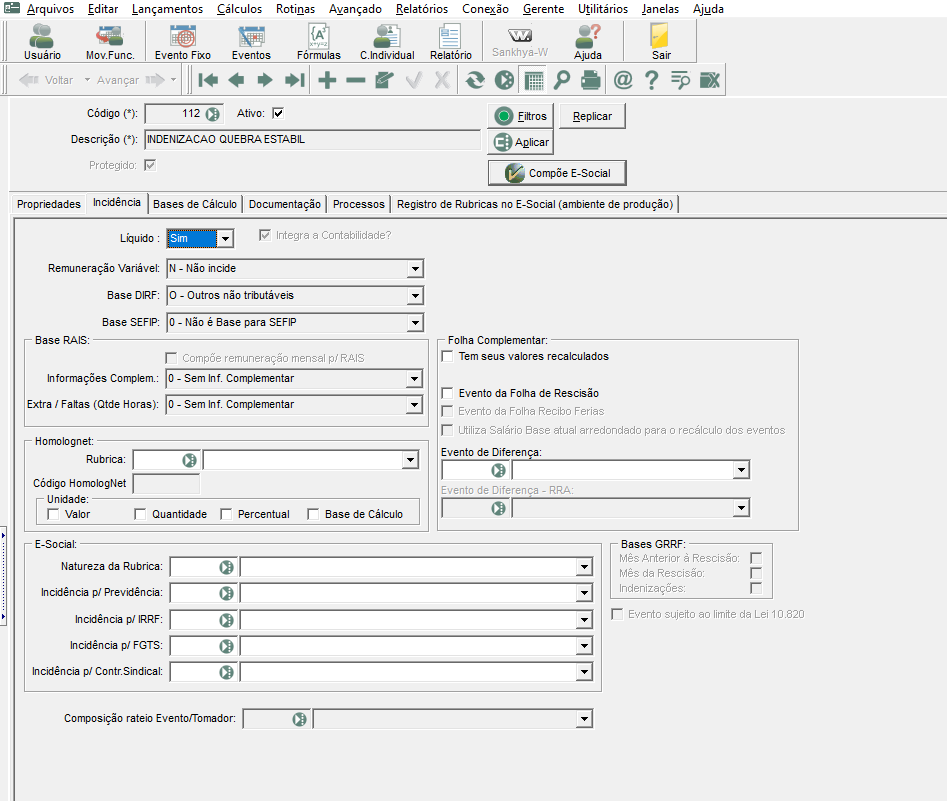Open Extra / Faltas (Qtde Horas) dropdown
The width and height of the screenshot is (947, 801).
tap(414, 405)
